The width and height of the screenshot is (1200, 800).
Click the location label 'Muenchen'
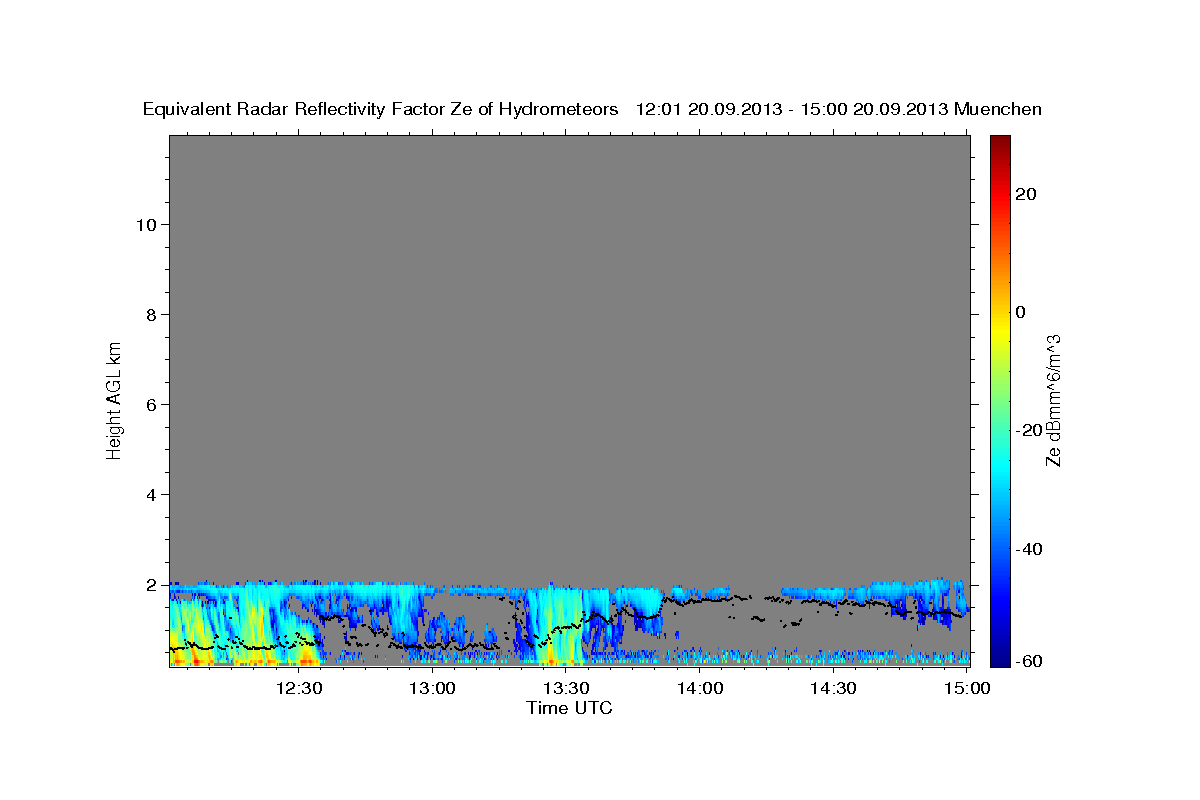(x=999, y=109)
